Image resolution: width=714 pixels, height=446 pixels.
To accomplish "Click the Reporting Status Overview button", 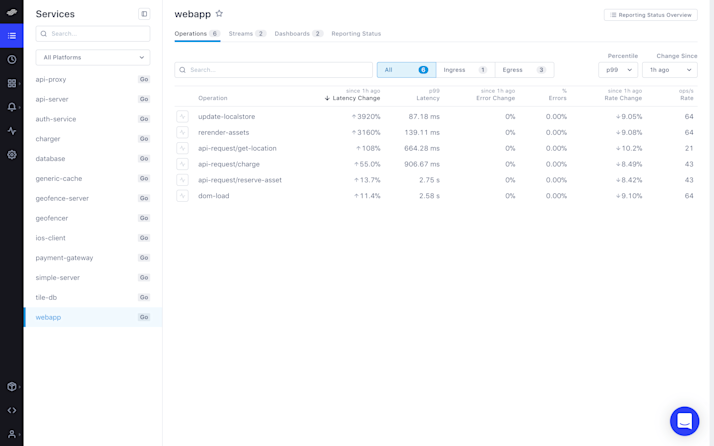I will pos(651,15).
